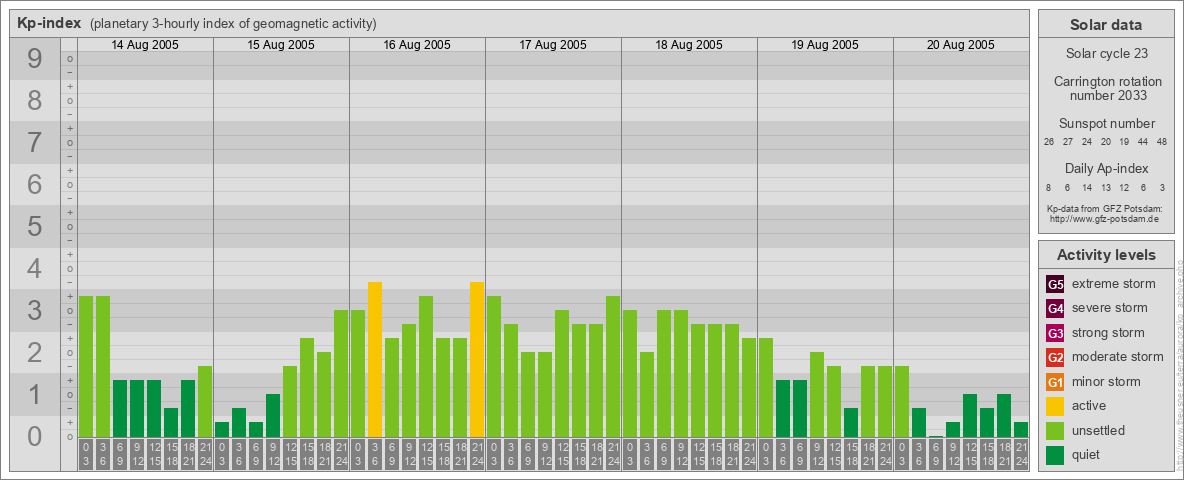Click the G3 strong storm badge
The height and width of the screenshot is (480, 1184).
[1055, 333]
